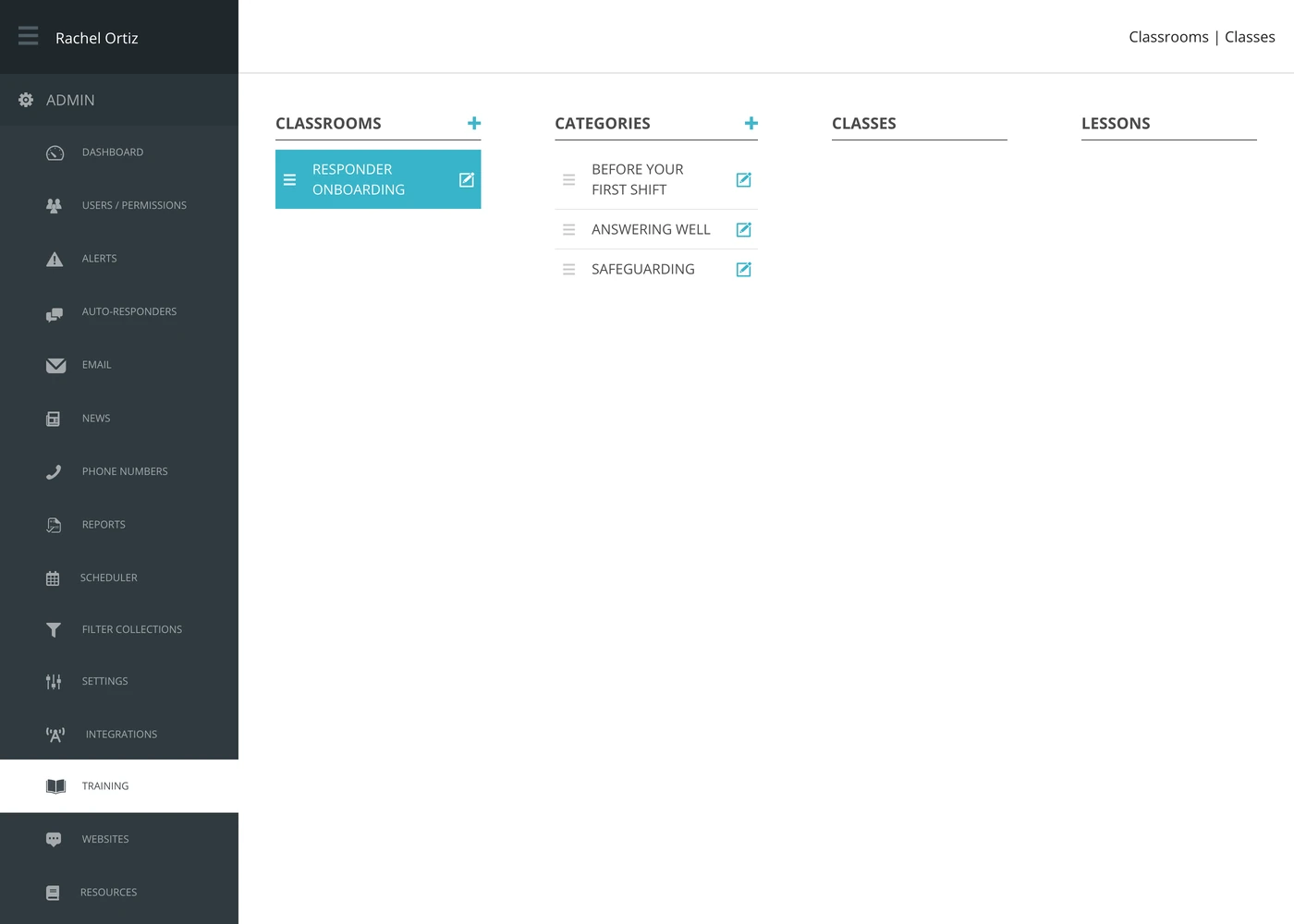Open the Integrations antenna icon

[x=55, y=735]
